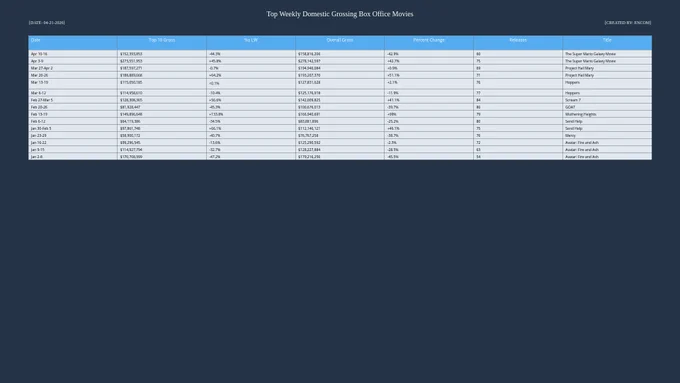This screenshot has width=680, height=383.
Task: Click the Overall Gross column header
Action: [340, 43]
